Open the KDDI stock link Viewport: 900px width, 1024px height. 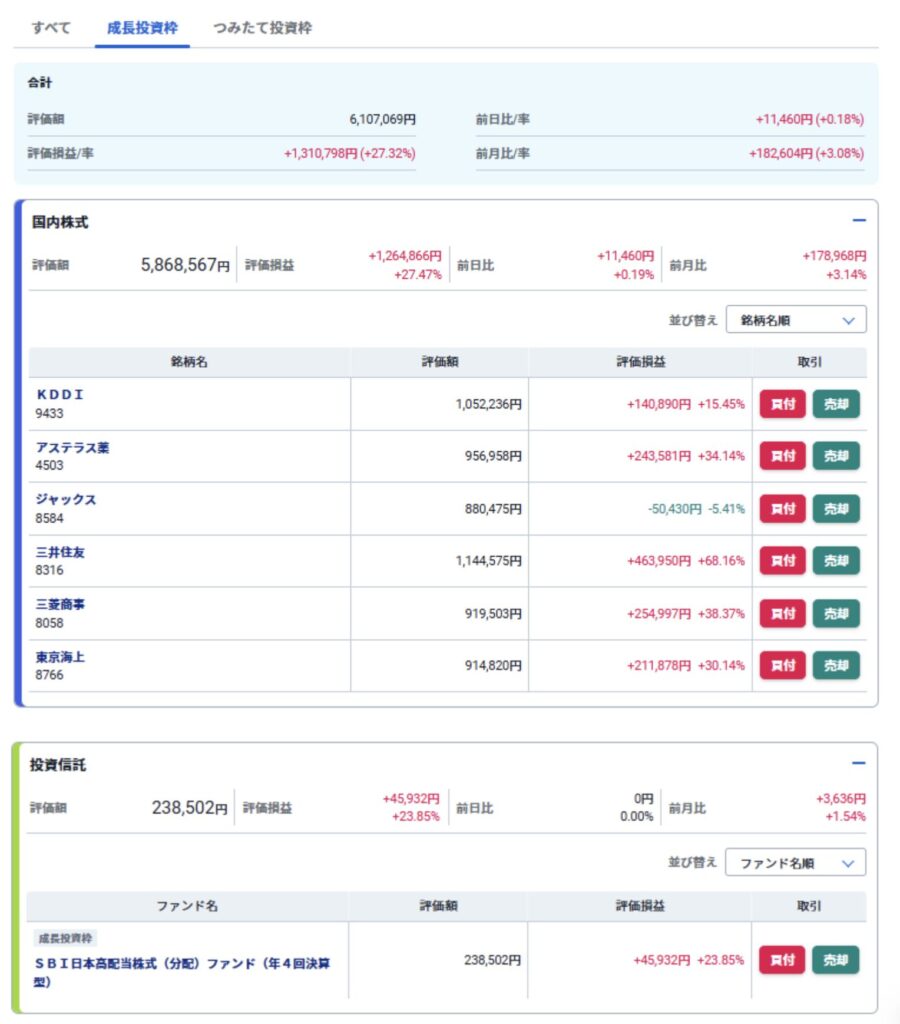tap(60, 395)
